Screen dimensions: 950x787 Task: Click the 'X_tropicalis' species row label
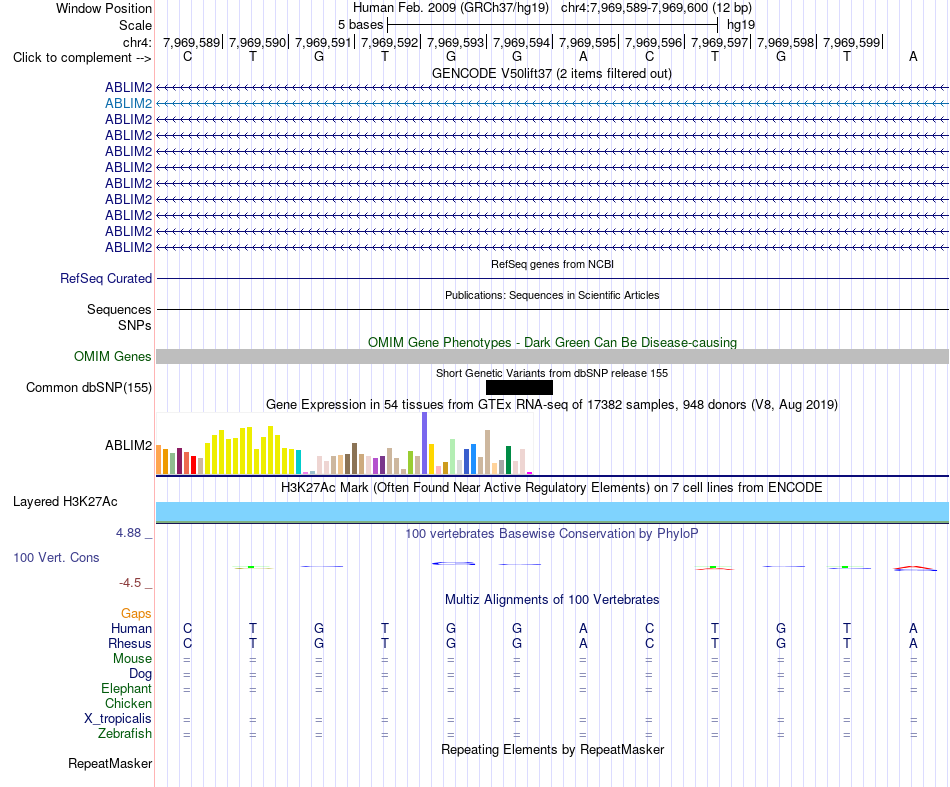coord(118,719)
